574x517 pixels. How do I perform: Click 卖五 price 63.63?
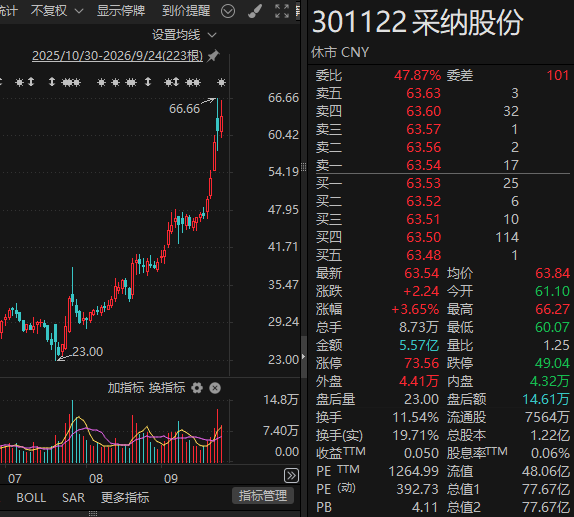(x=424, y=93)
